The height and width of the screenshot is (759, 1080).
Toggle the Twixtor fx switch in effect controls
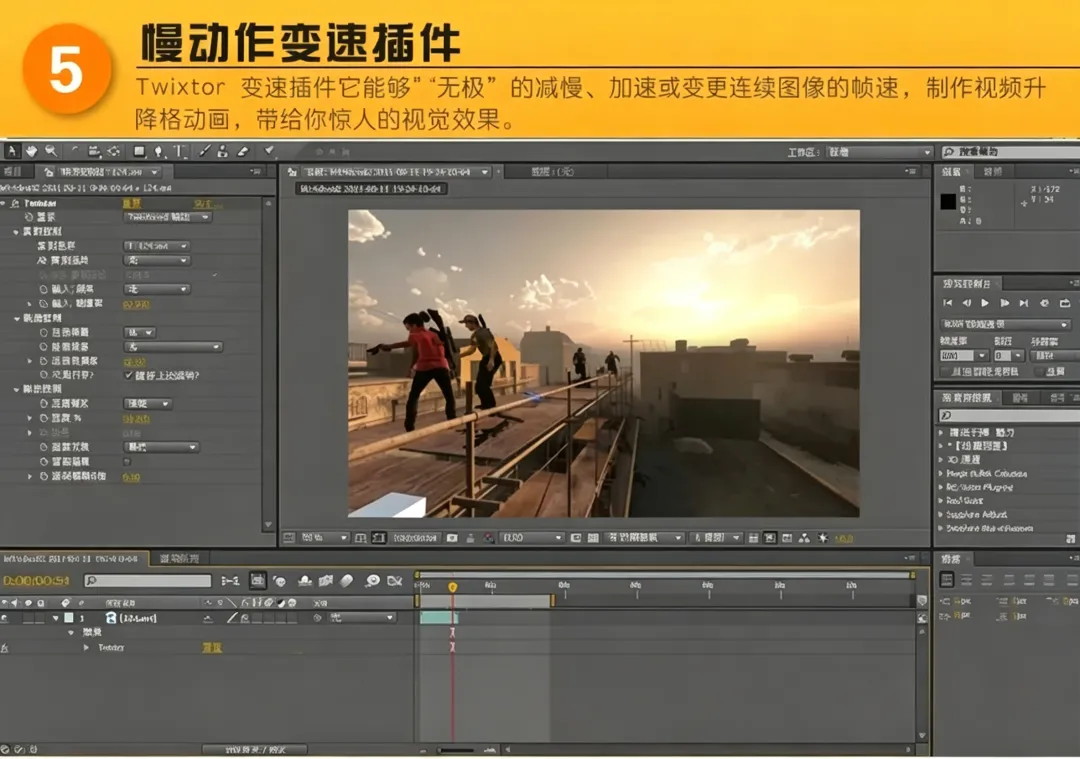pos(15,203)
